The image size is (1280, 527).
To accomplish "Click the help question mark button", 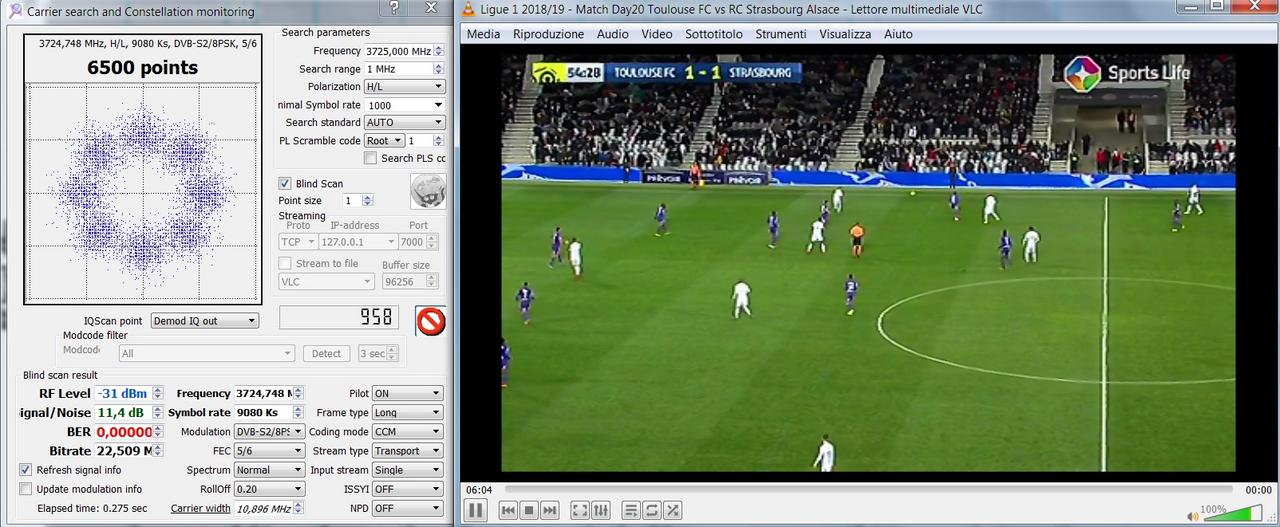I will pos(395,7).
